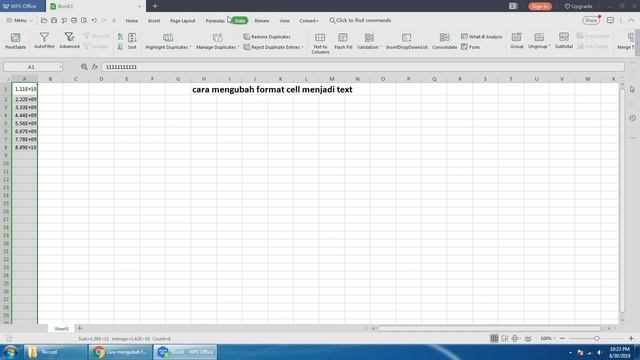Add a new sheet with plus button

pos(80,328)
